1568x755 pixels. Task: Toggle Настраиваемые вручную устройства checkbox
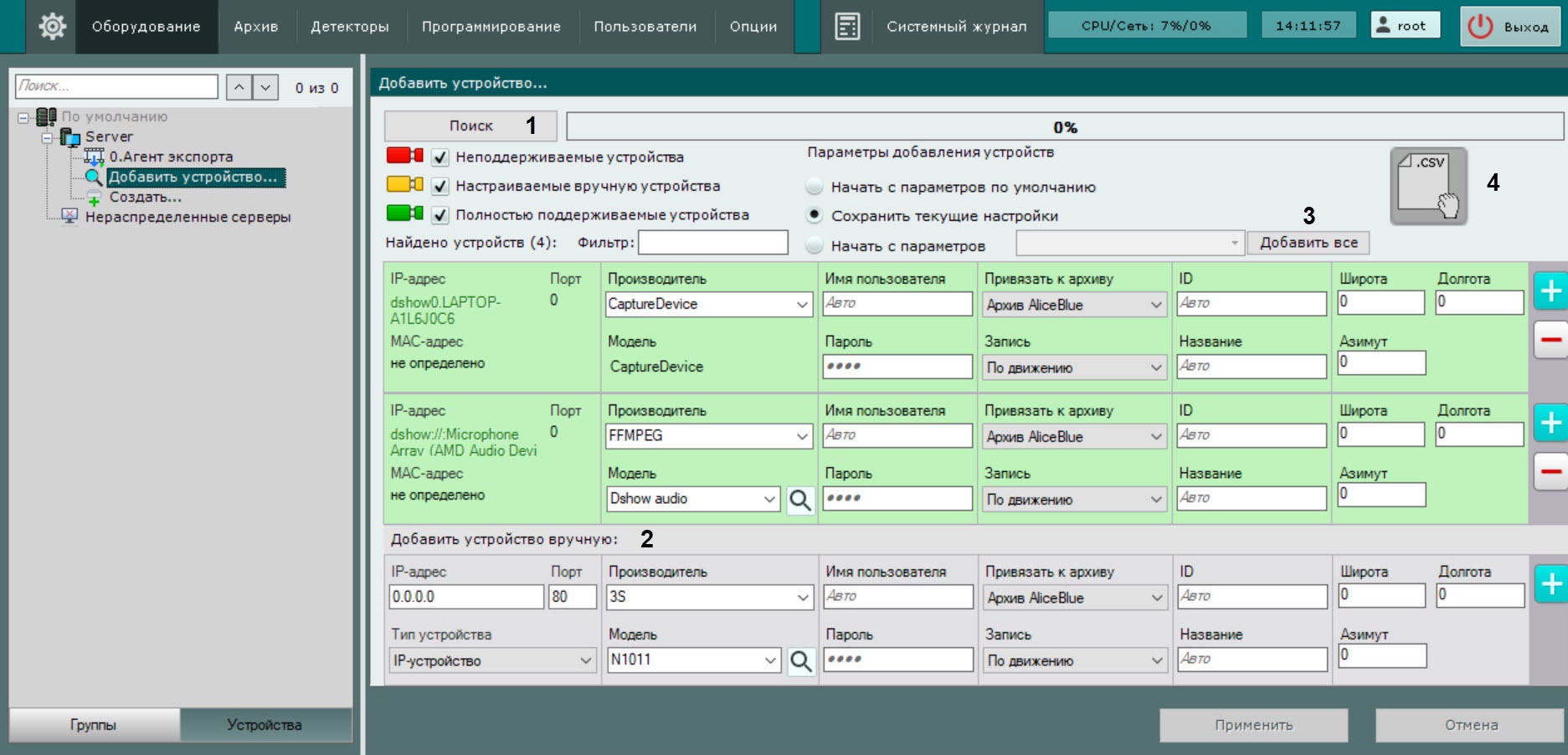pyautogui.click(x=440, y=186)
